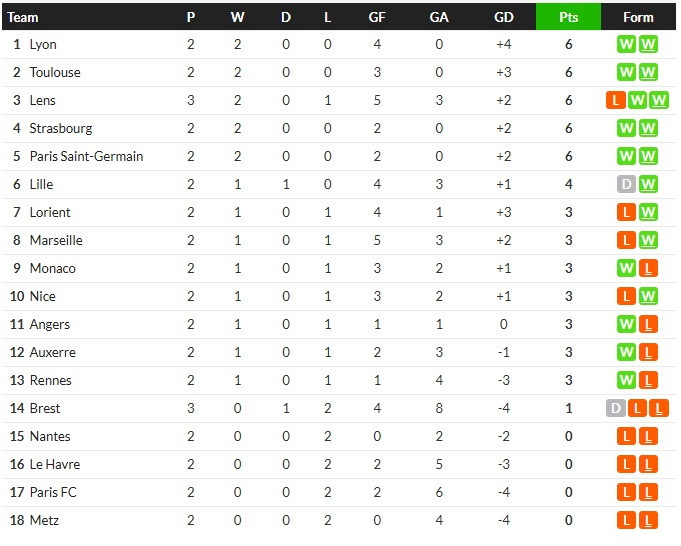The image size is (681, 546).
Task: Click Marseille's green win form badge
Action: pyautogui.click(x=648, y=240)
